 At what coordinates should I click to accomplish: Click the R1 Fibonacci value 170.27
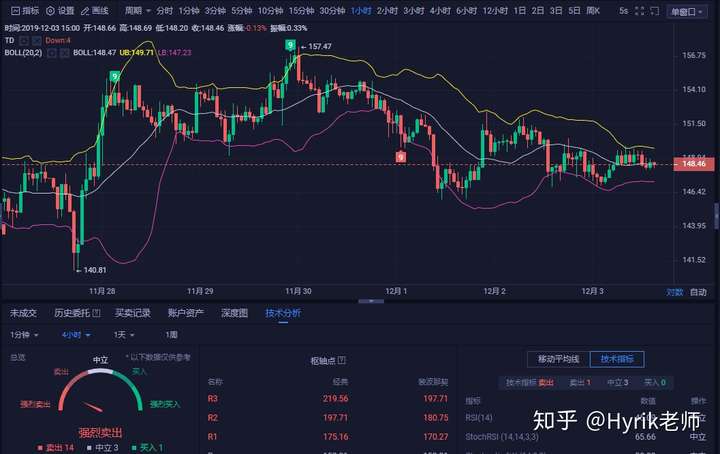[436, 437]
